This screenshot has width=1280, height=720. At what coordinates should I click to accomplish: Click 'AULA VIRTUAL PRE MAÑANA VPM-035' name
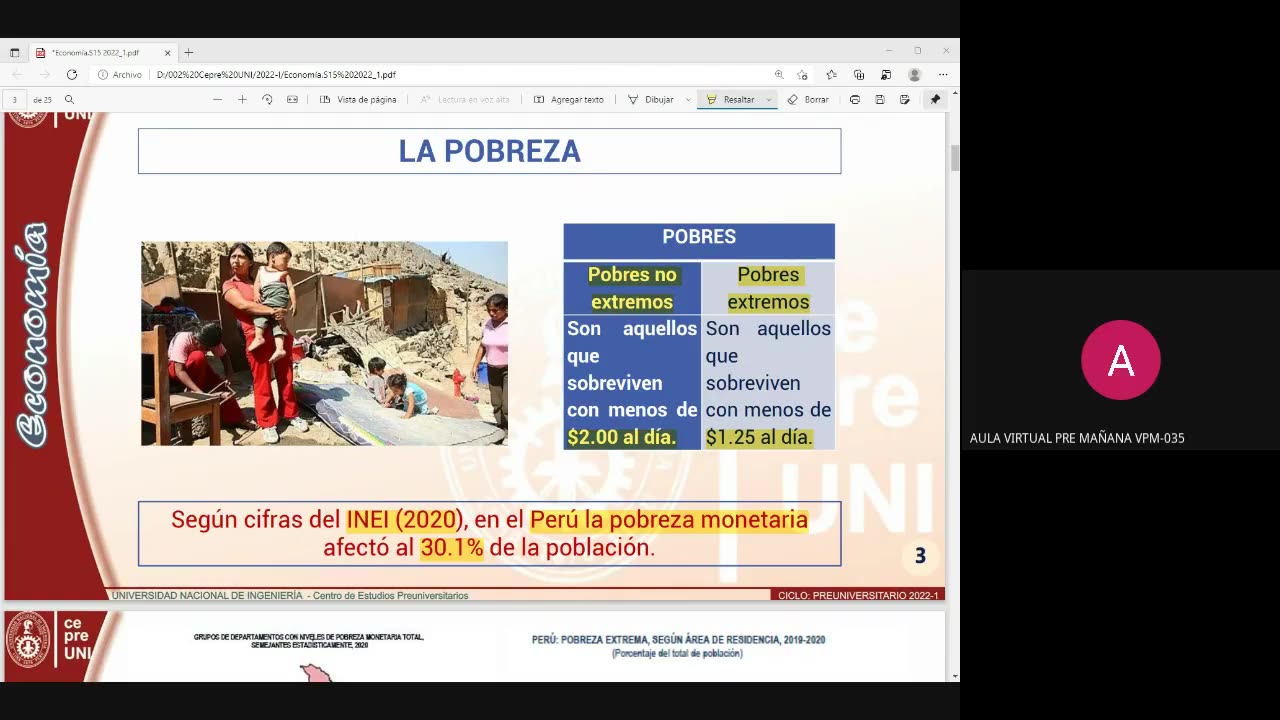point(1077,438)
